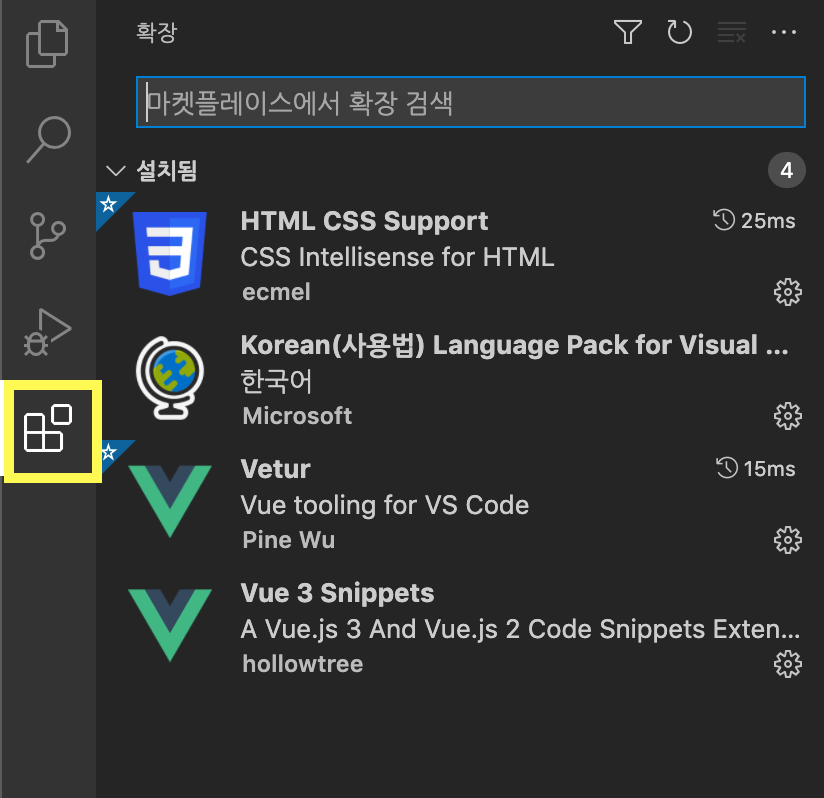Click the Vetur Vue logo
The height and width of the screenshot is (798, 824).
point(170,501)
